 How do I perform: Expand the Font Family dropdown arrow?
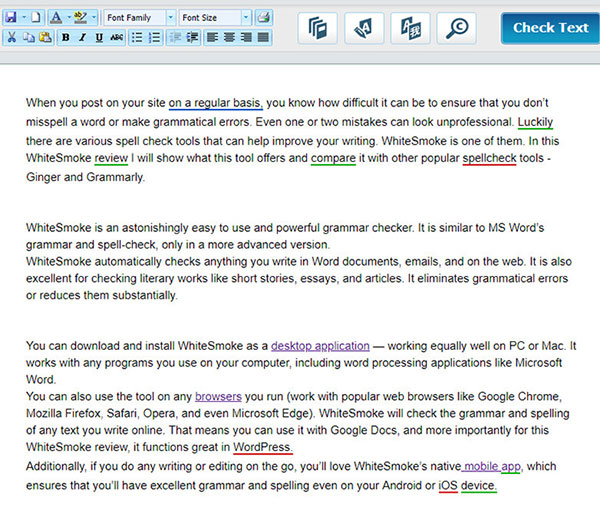171,18
